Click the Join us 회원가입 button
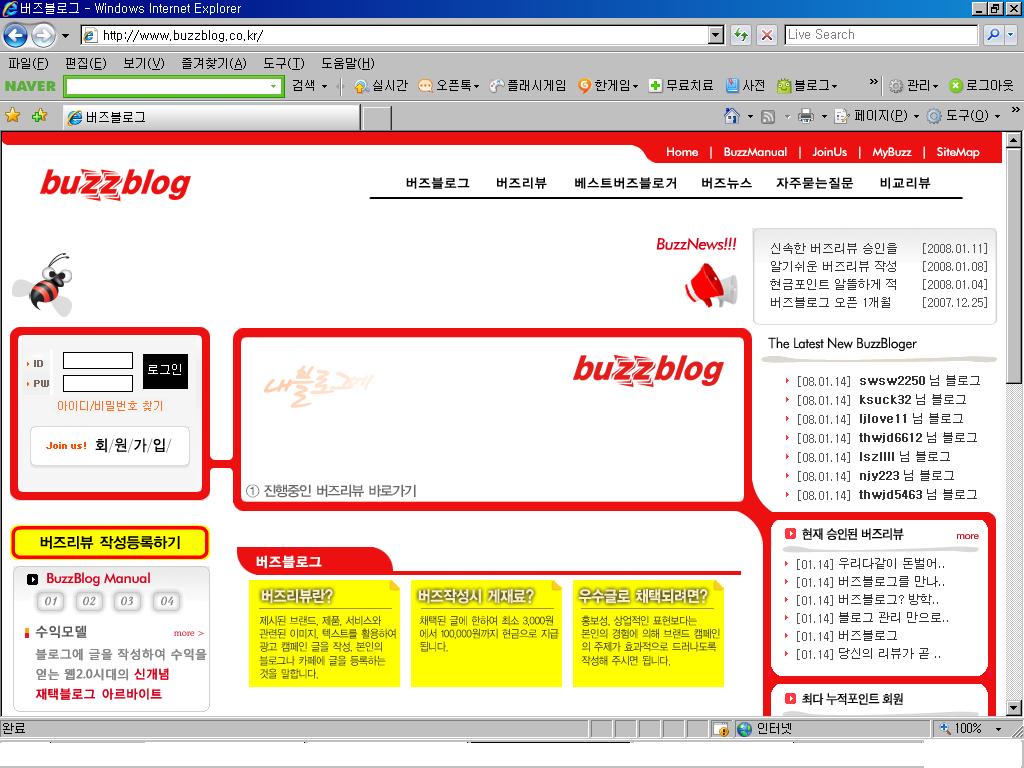1024x768 pixels. point(110,446)
